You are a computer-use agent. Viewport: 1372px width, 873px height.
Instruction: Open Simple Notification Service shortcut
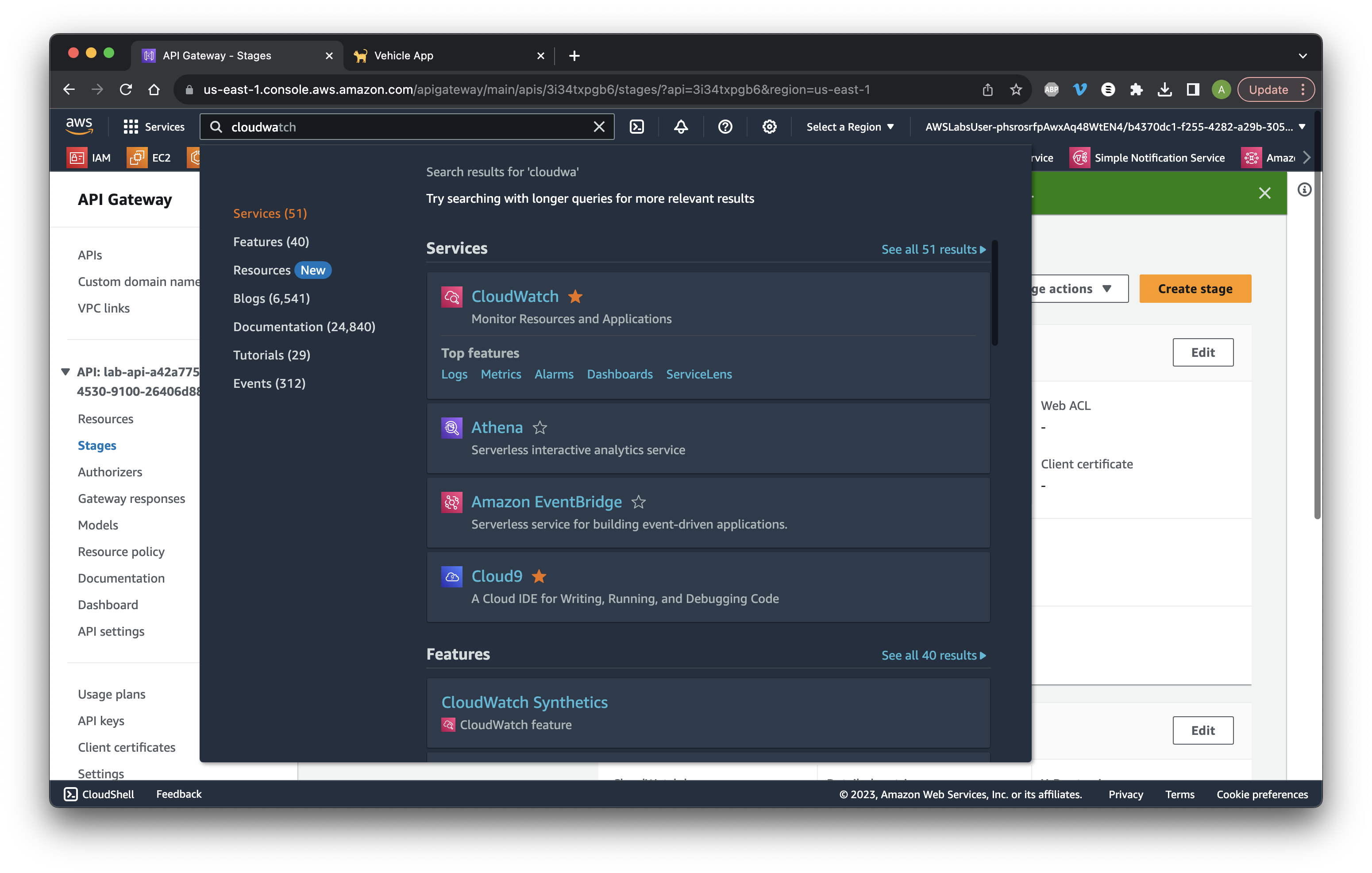pos(1148,158)
